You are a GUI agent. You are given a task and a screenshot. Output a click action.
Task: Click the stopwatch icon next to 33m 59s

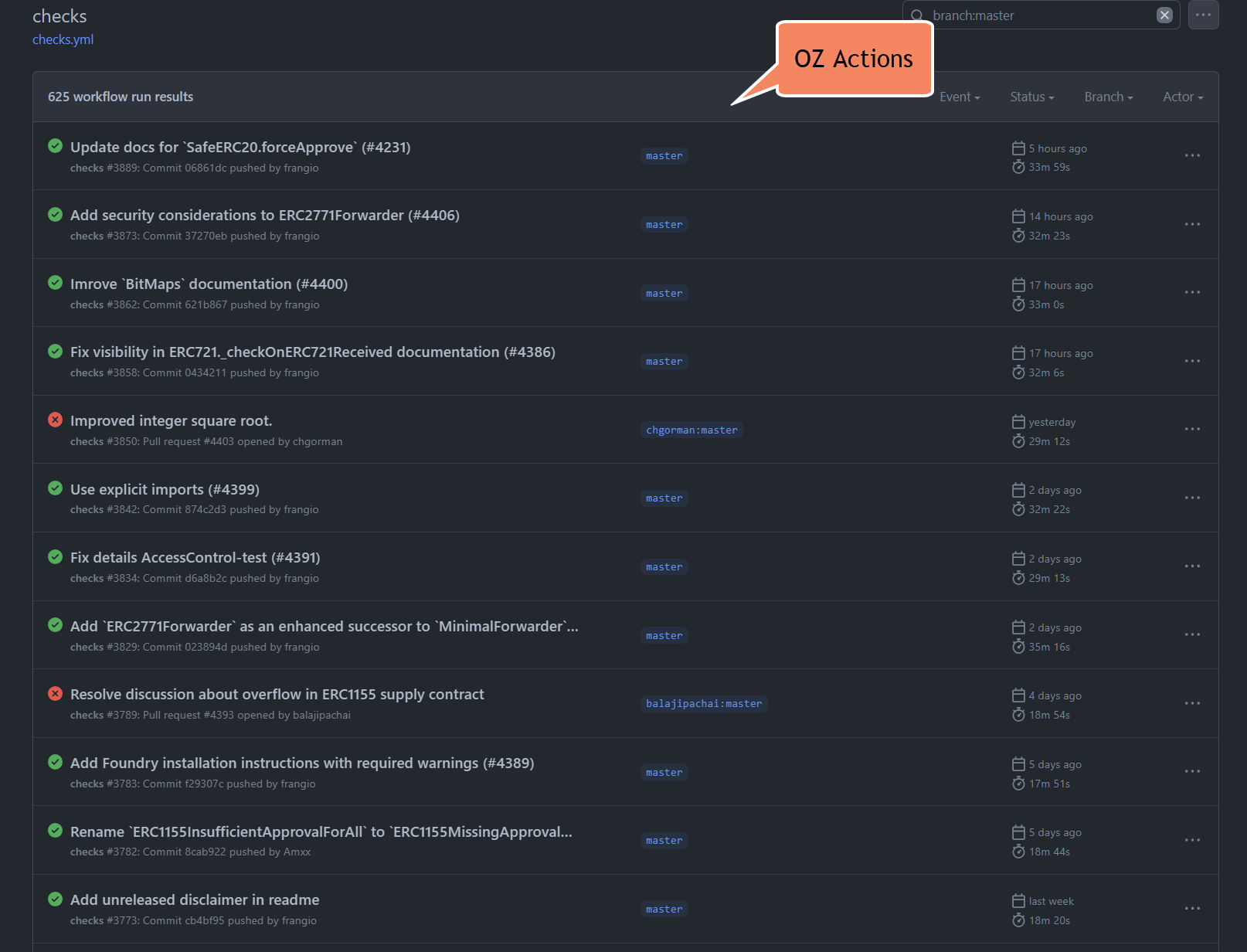click(x=1018, y=167)
